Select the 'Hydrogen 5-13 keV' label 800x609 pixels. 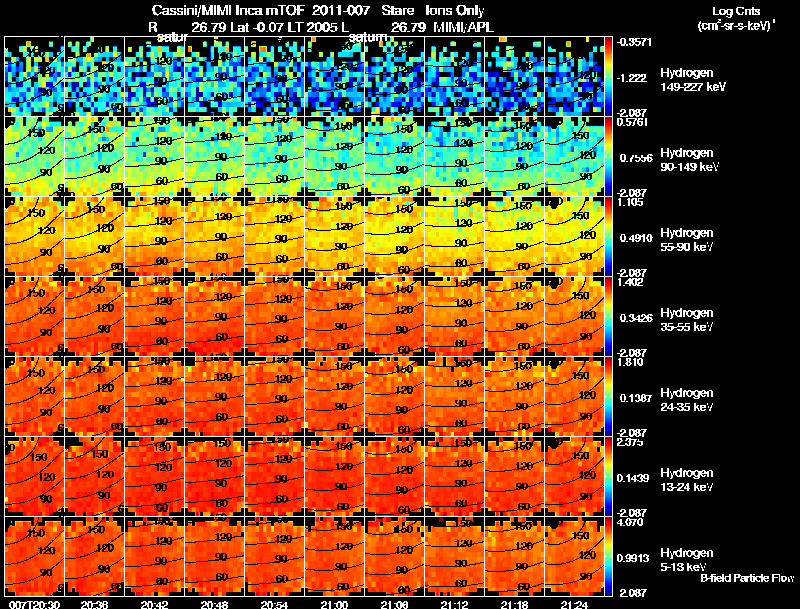coord(687,560)
